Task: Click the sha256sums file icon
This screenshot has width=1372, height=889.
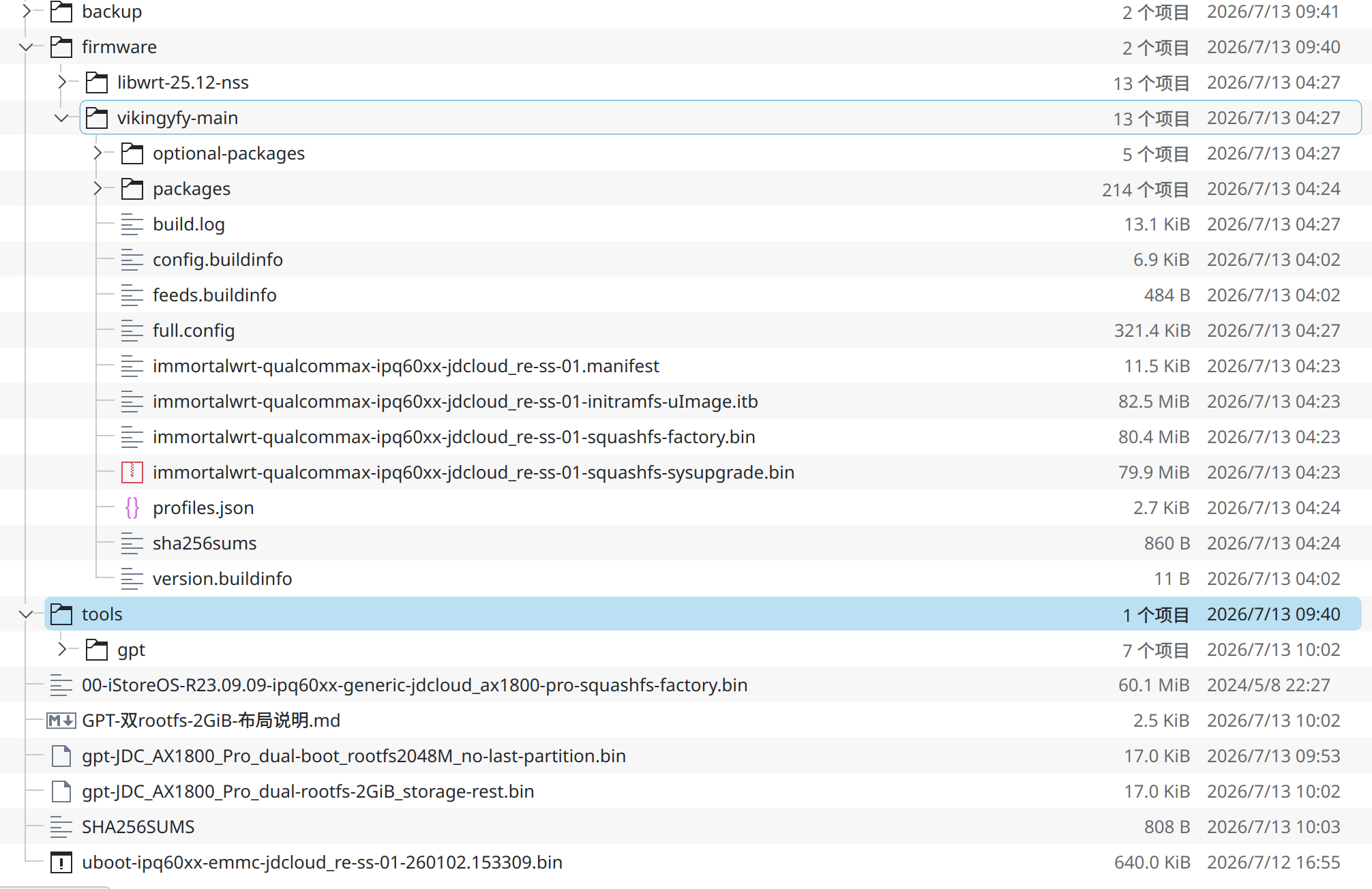Action: [x=132, y=543]
